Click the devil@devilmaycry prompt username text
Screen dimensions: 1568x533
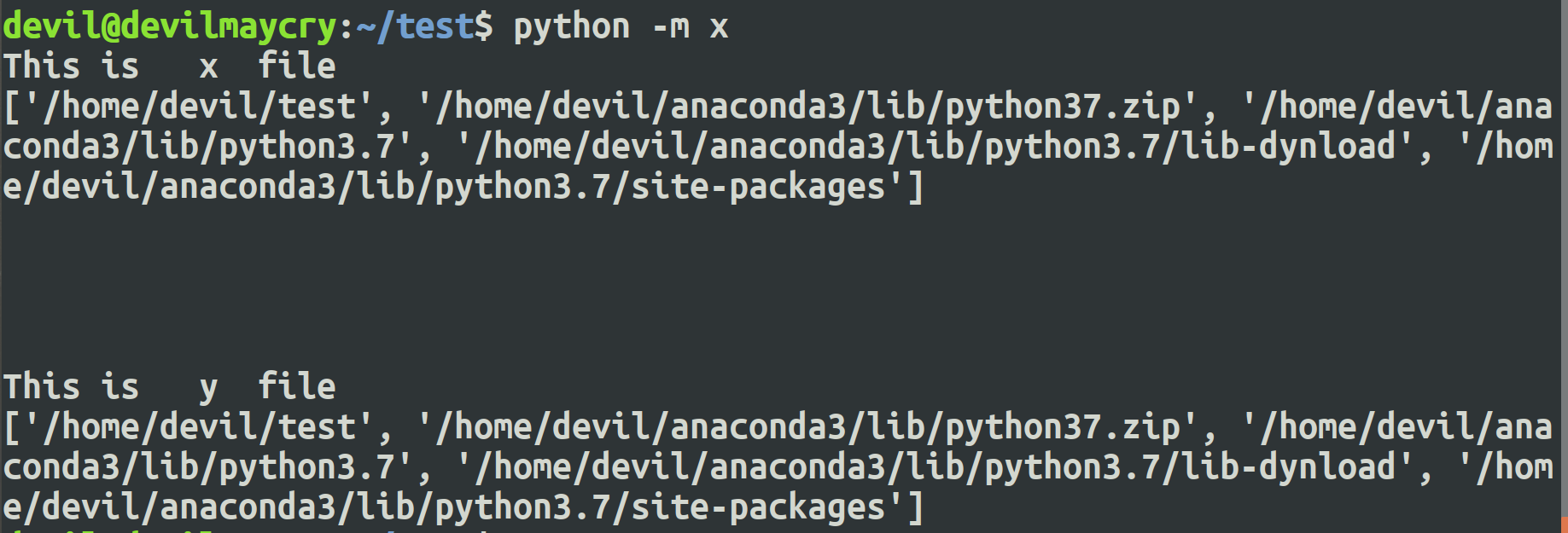pos(170,26)
